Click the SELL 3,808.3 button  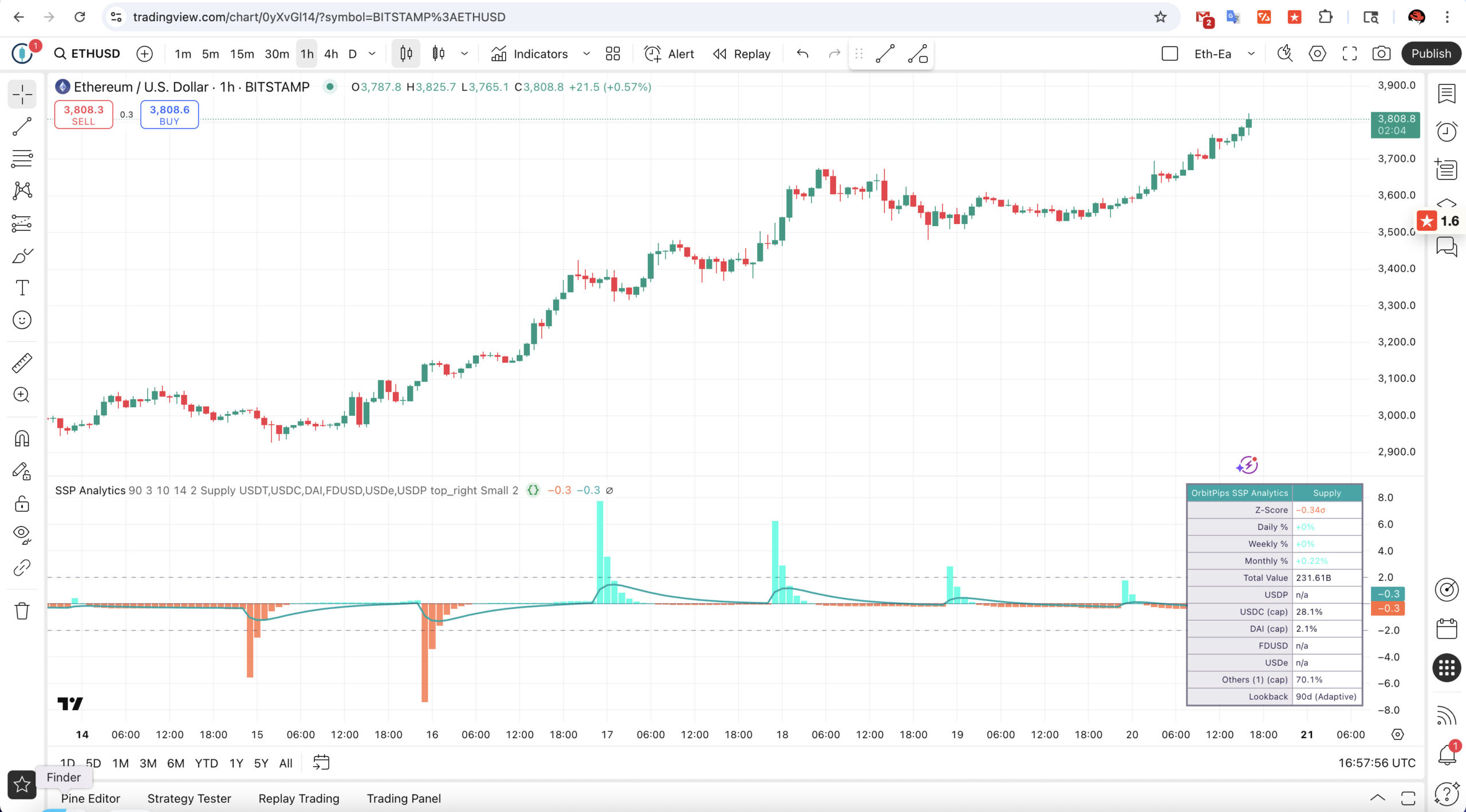point(84,115)
